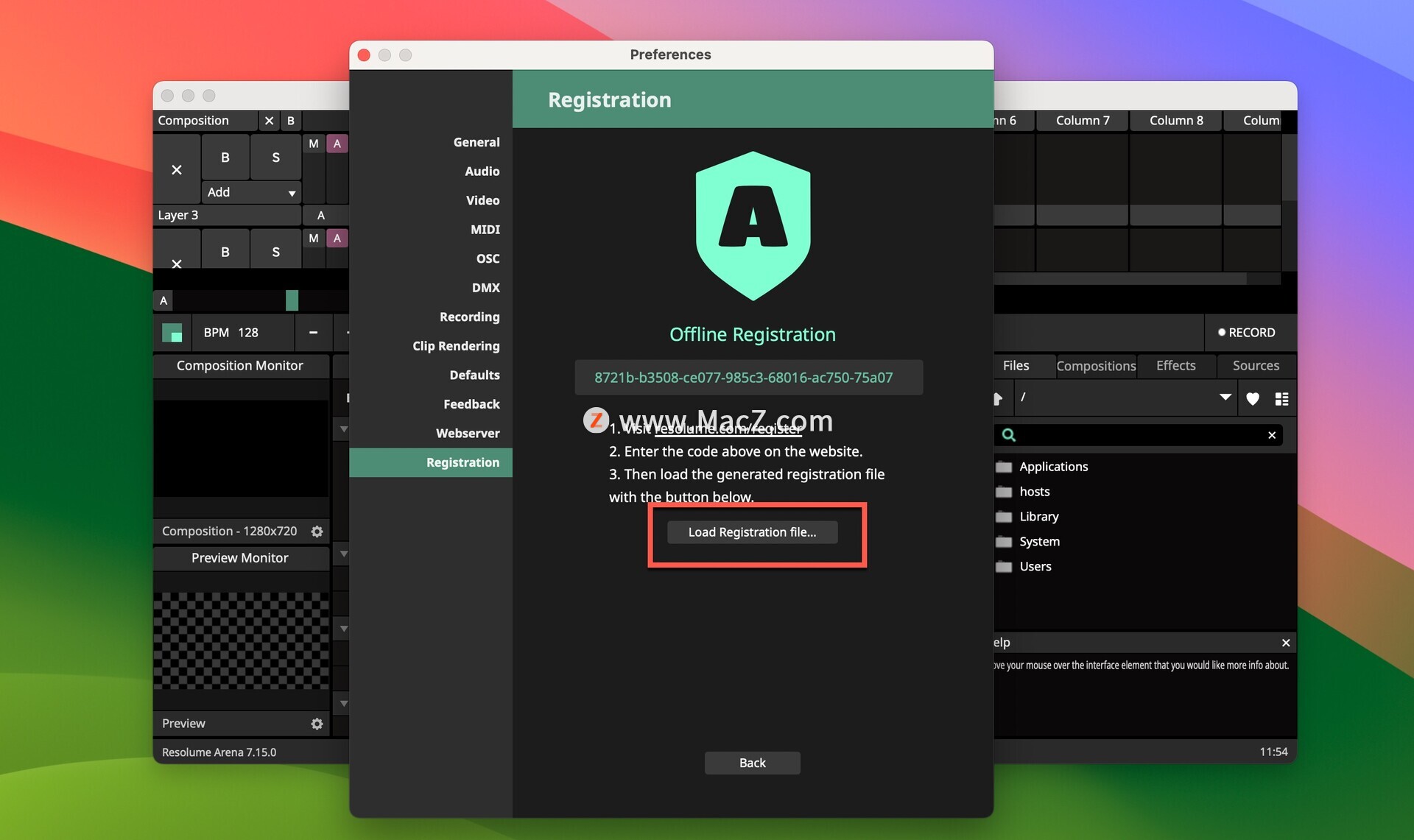Viewport: 1414px width, 840px height.
Task: Click Resolume Arena 7.15.0 status text
Action: 219,752
